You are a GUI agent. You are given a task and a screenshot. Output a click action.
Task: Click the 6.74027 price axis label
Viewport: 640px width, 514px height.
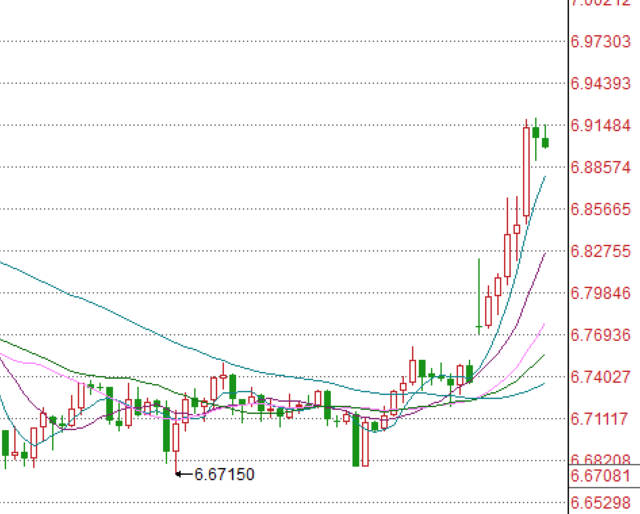coord(600,376)
